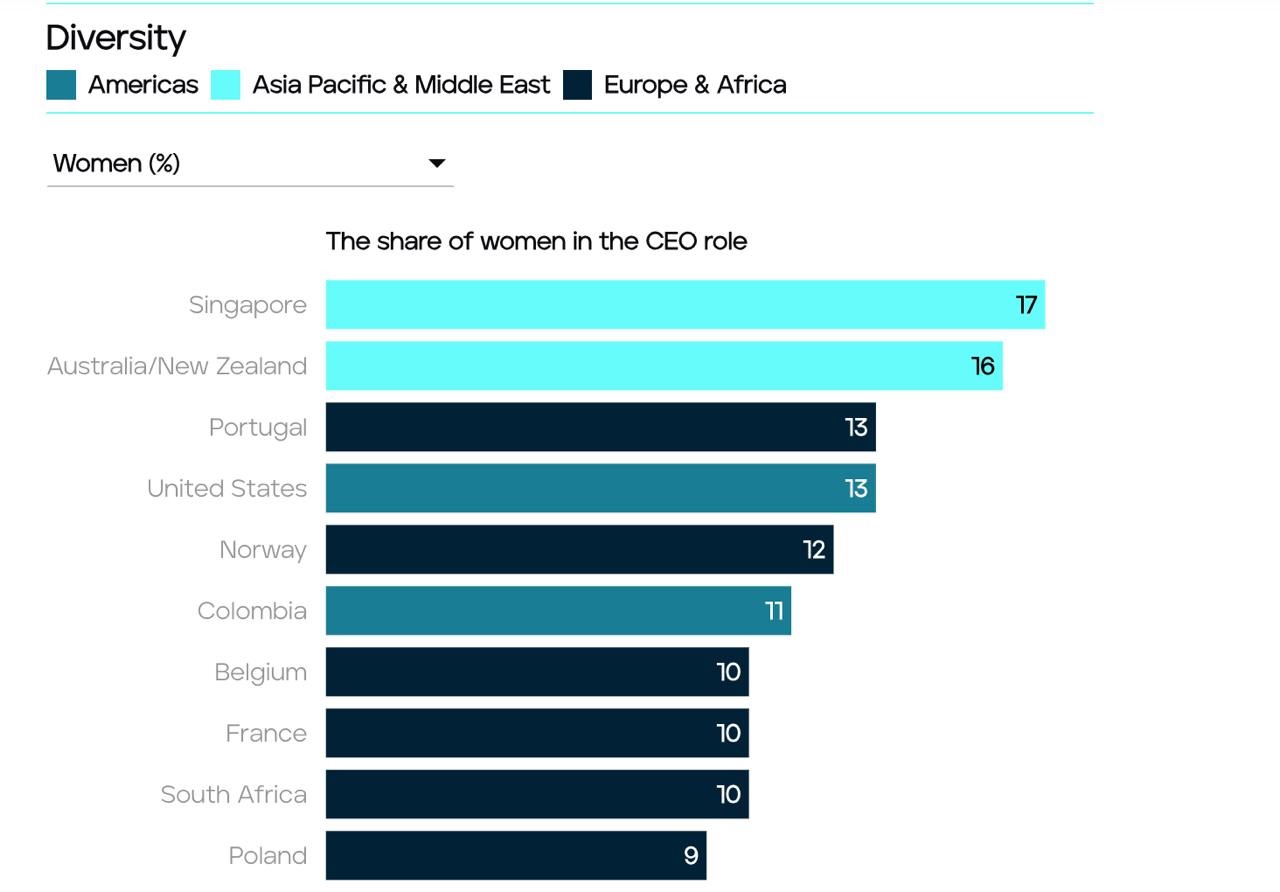Open the Women (%) dropdown

[x=249, y=163]
